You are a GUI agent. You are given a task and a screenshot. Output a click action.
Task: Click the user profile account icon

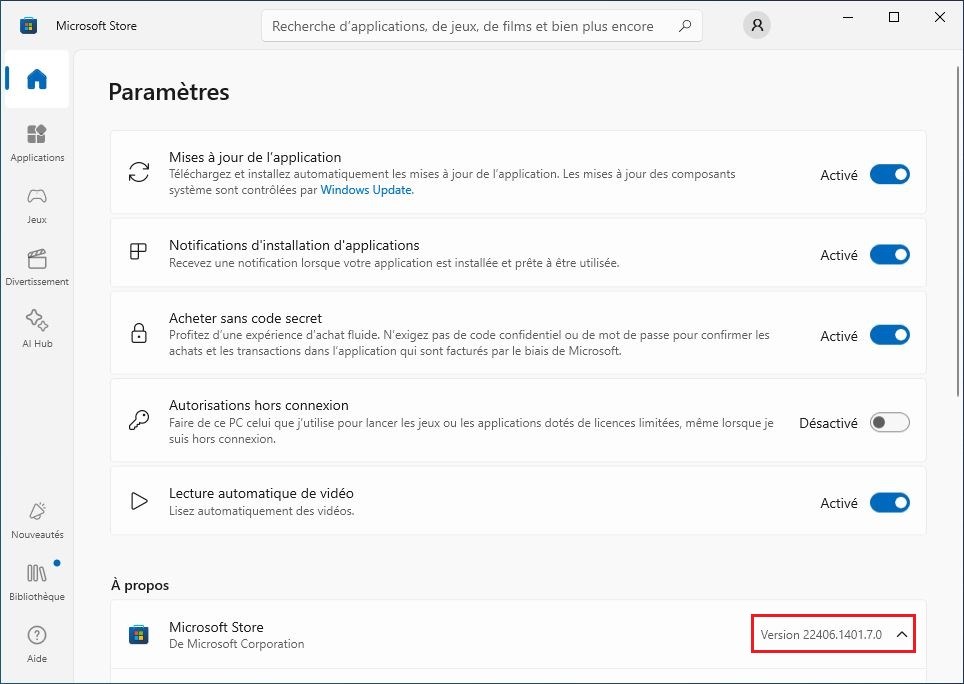(757, 26)
